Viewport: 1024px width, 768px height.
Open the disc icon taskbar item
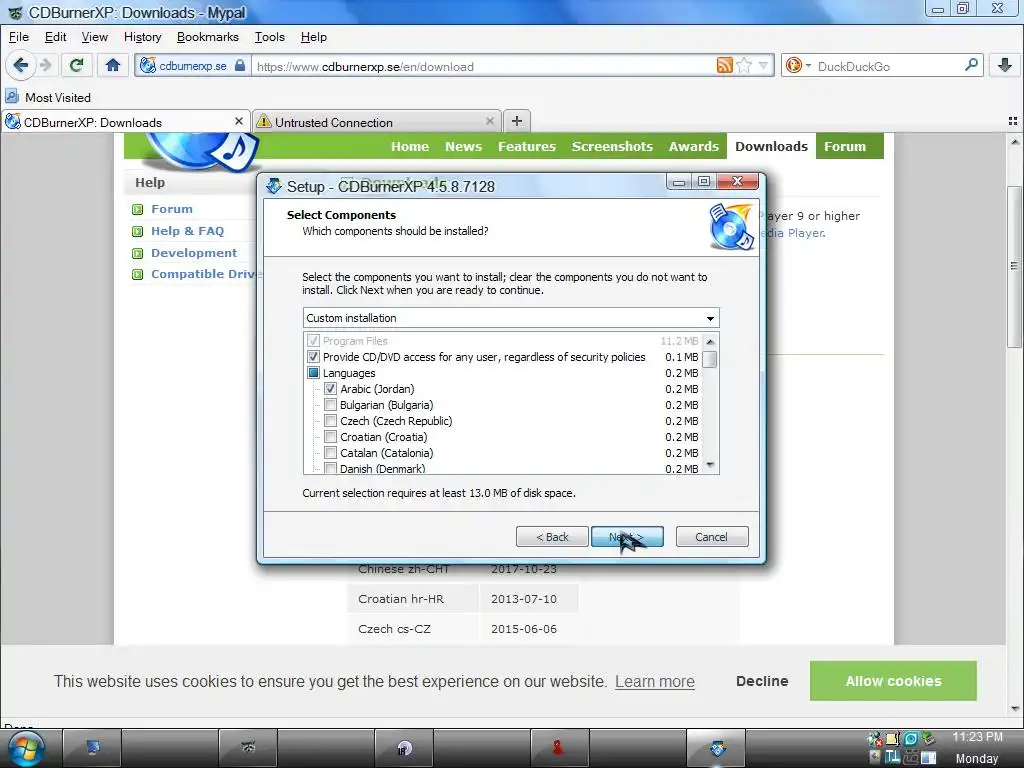click(x=404, y=748)
